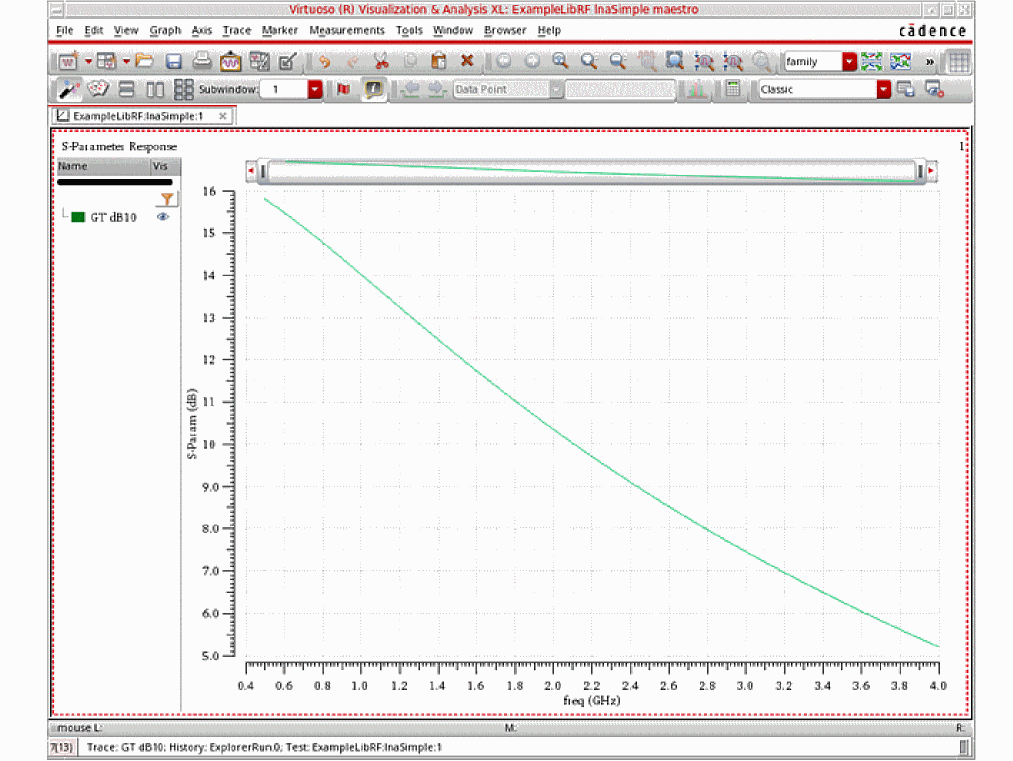Click the green GT dB10 color swatch
1013x761 pixels.
point(78,217)
